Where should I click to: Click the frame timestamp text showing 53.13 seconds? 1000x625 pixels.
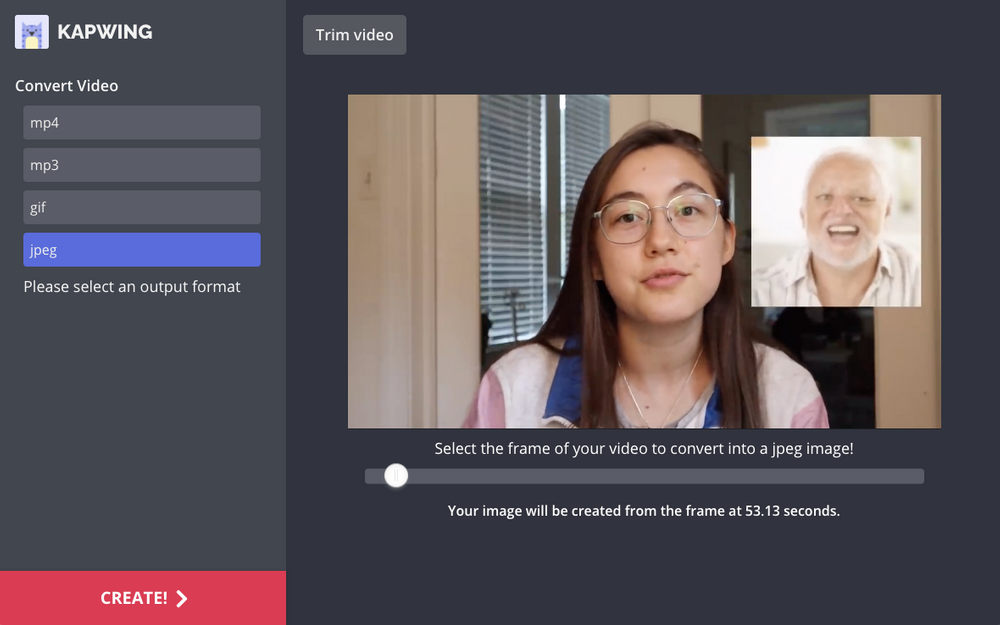click(644, 511)
